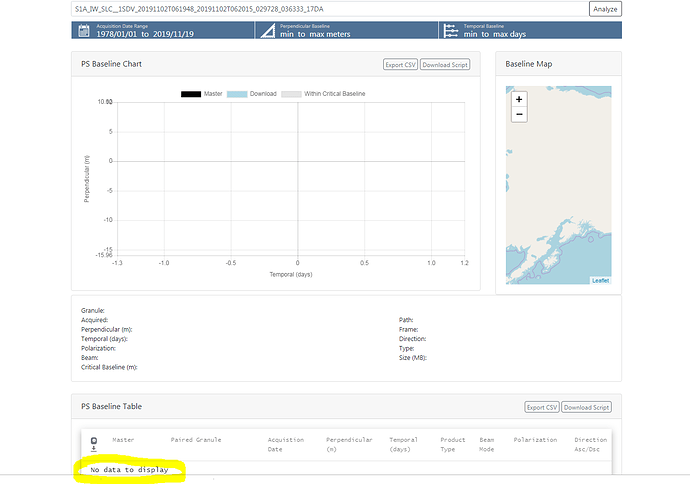The width and height of the screenshot is (690, 484).
Task: Edit the acquisition date range 1978/01/01 to 2019/11/19
Action: tap(145, 34)
